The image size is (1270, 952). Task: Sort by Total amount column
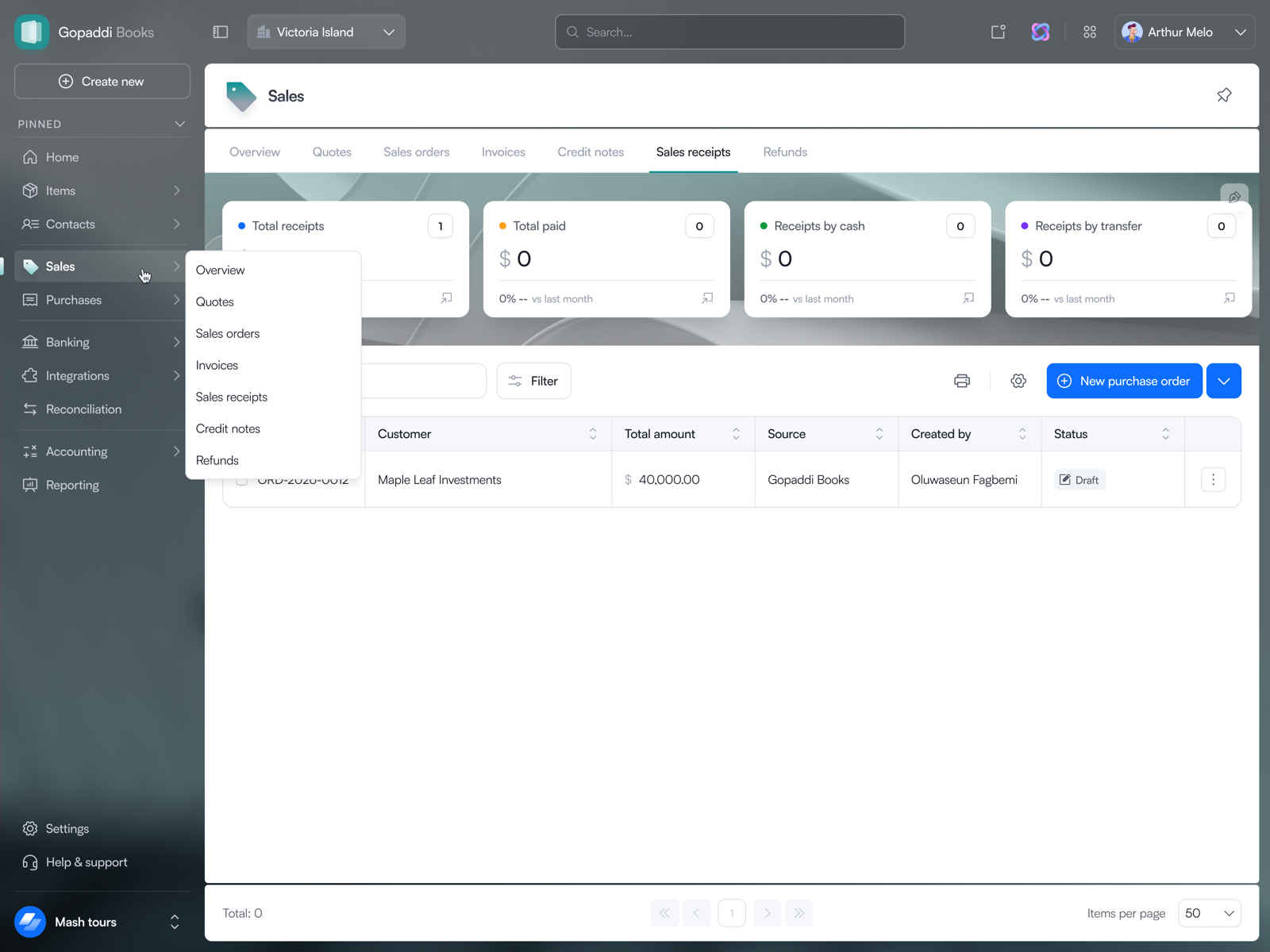[x=736, y=434]
